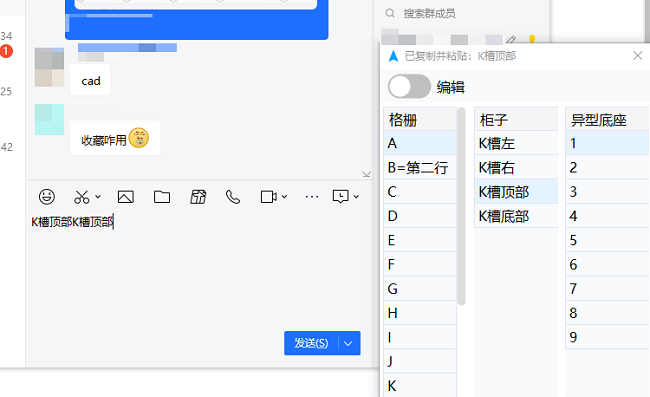The width and height of the screenshot is (650, 397).
Task: Select item 3 in 异型底座 list
Action: pyautogui.click(x=607, y=191)
